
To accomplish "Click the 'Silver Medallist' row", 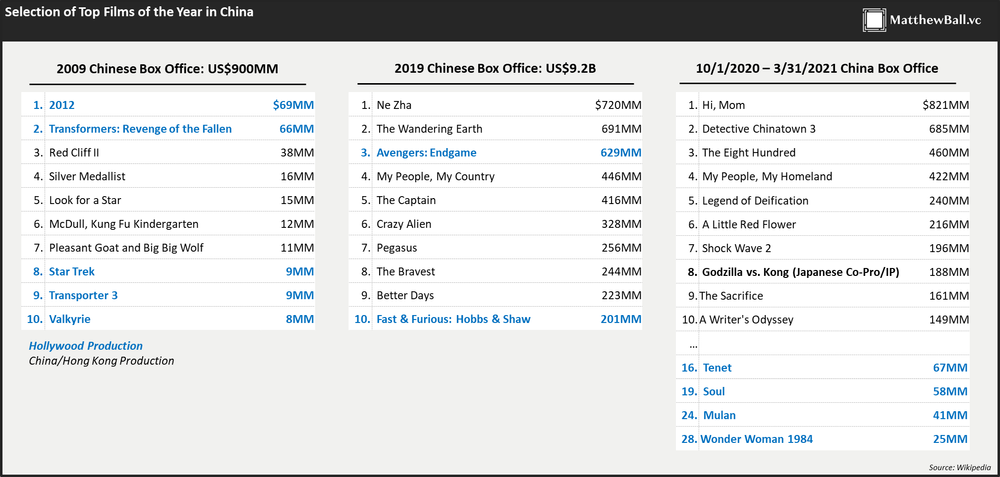I will click(x=168, y=177).
